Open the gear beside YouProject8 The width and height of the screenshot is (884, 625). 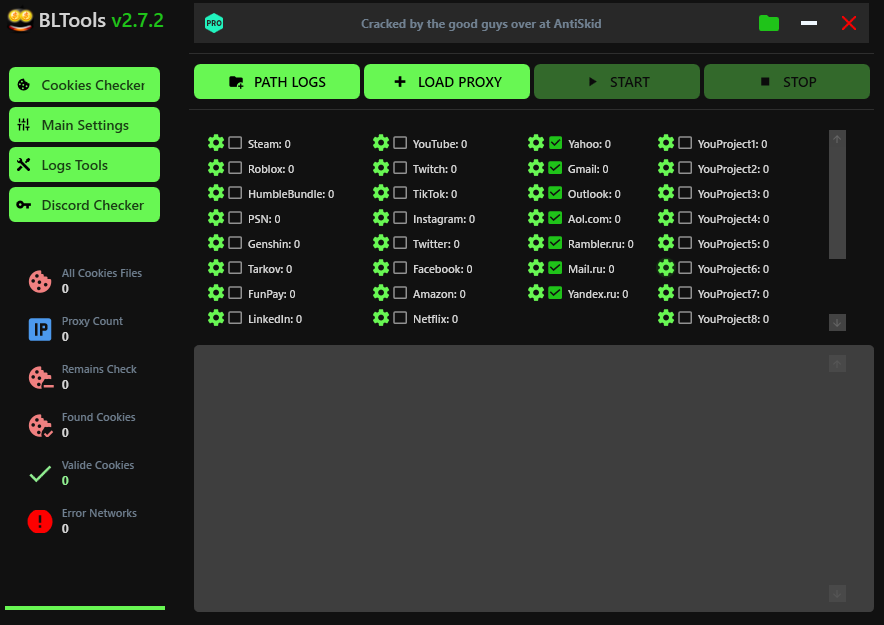666,318
